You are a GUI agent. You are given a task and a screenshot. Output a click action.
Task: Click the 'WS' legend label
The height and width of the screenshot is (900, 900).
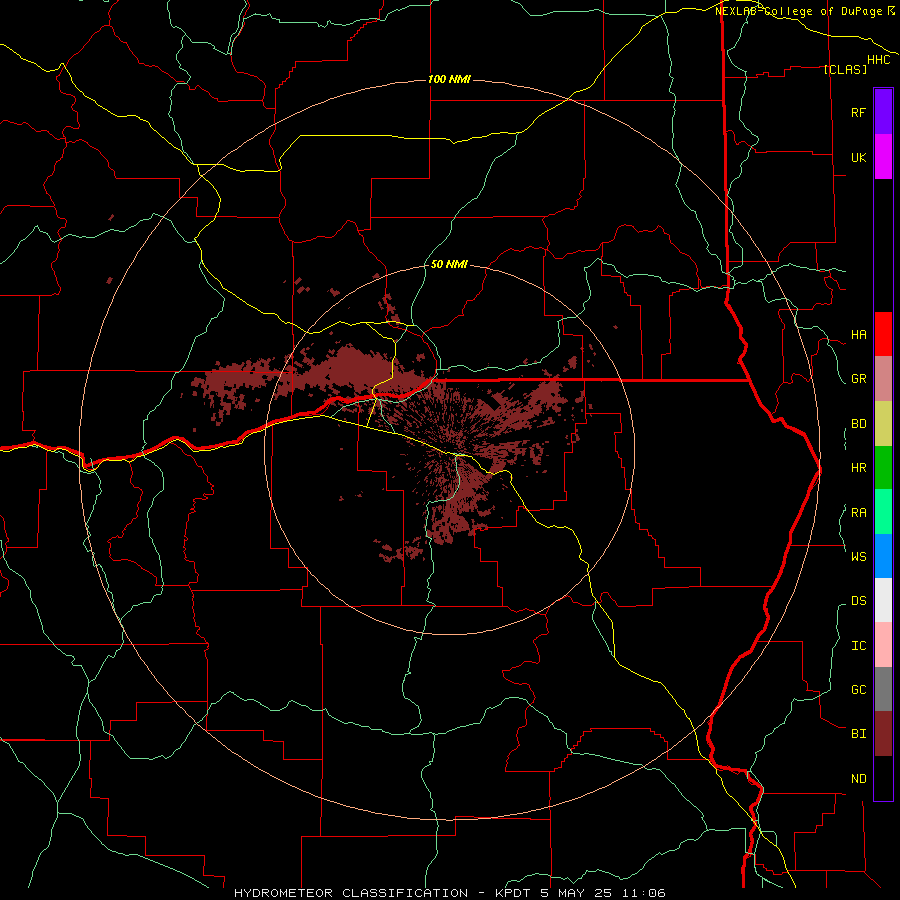[858, 556]
